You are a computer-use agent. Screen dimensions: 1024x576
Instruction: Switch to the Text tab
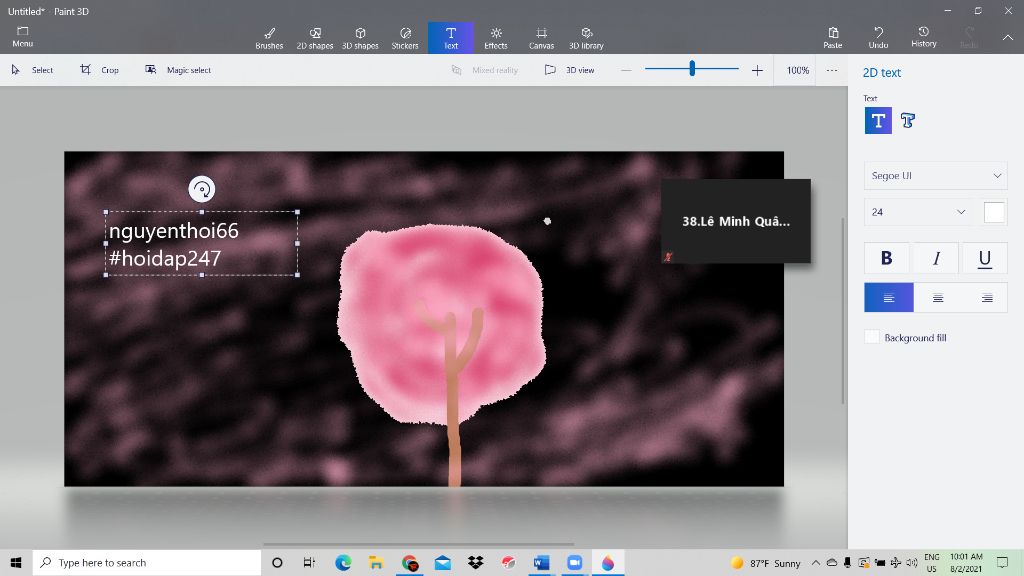coord(451,38)
